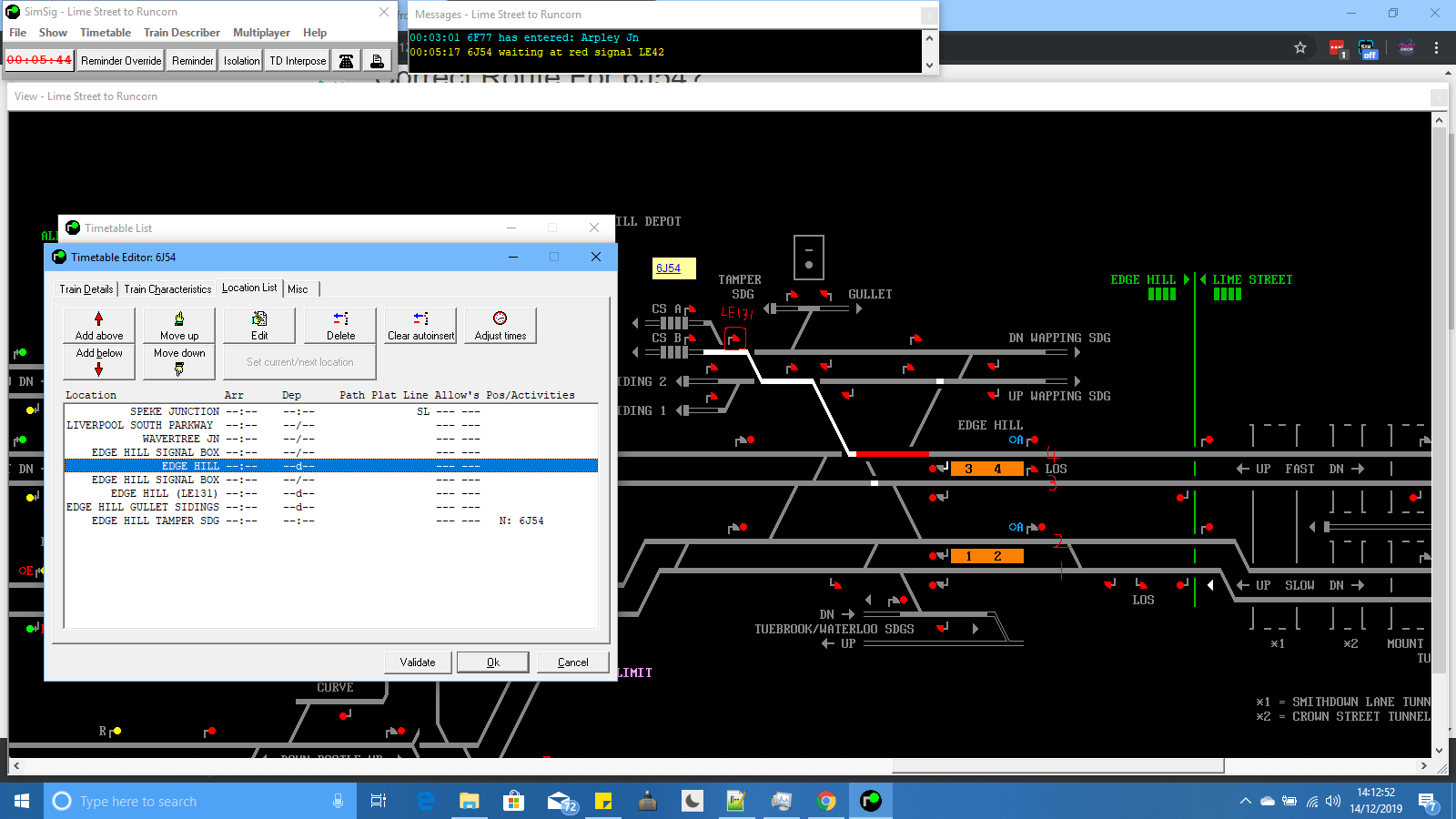Open the Train Describer menu
This screenshot has height=819, width=1456.
pos(182,33)
